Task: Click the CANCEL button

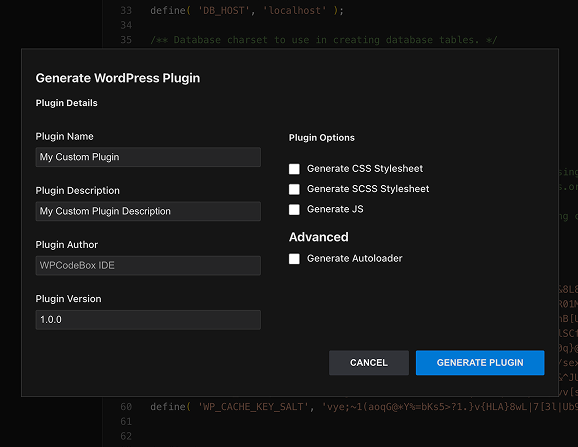Action: click(x=369, y=363)
